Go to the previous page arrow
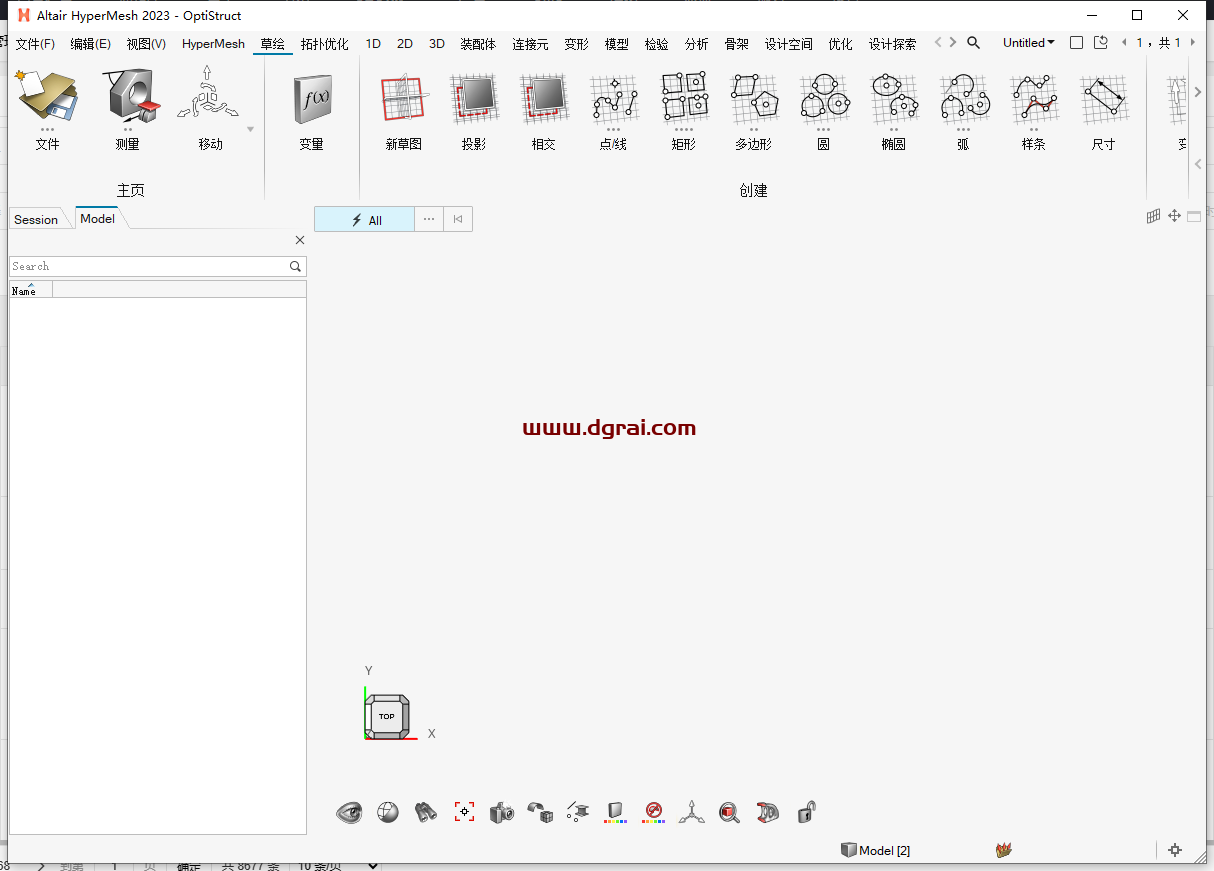1214x871 pixels. point(1125,43)
